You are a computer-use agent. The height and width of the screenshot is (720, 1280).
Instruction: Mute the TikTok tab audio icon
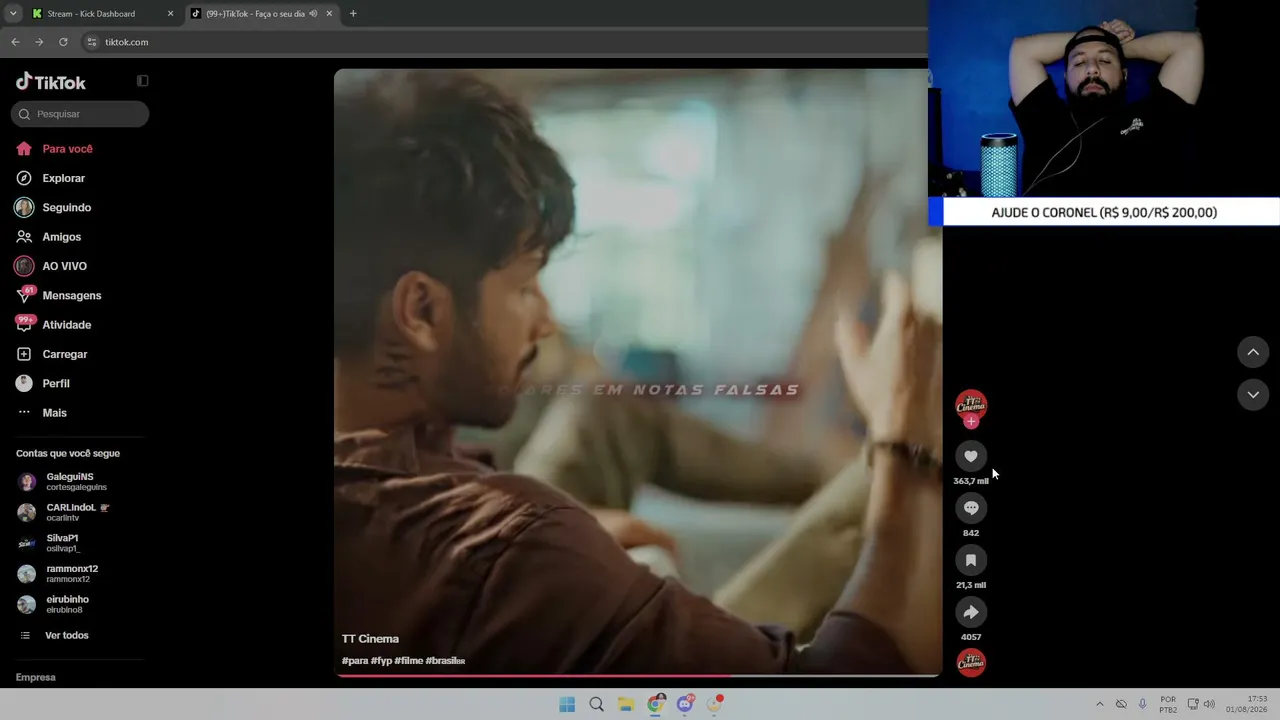(314, 14)
